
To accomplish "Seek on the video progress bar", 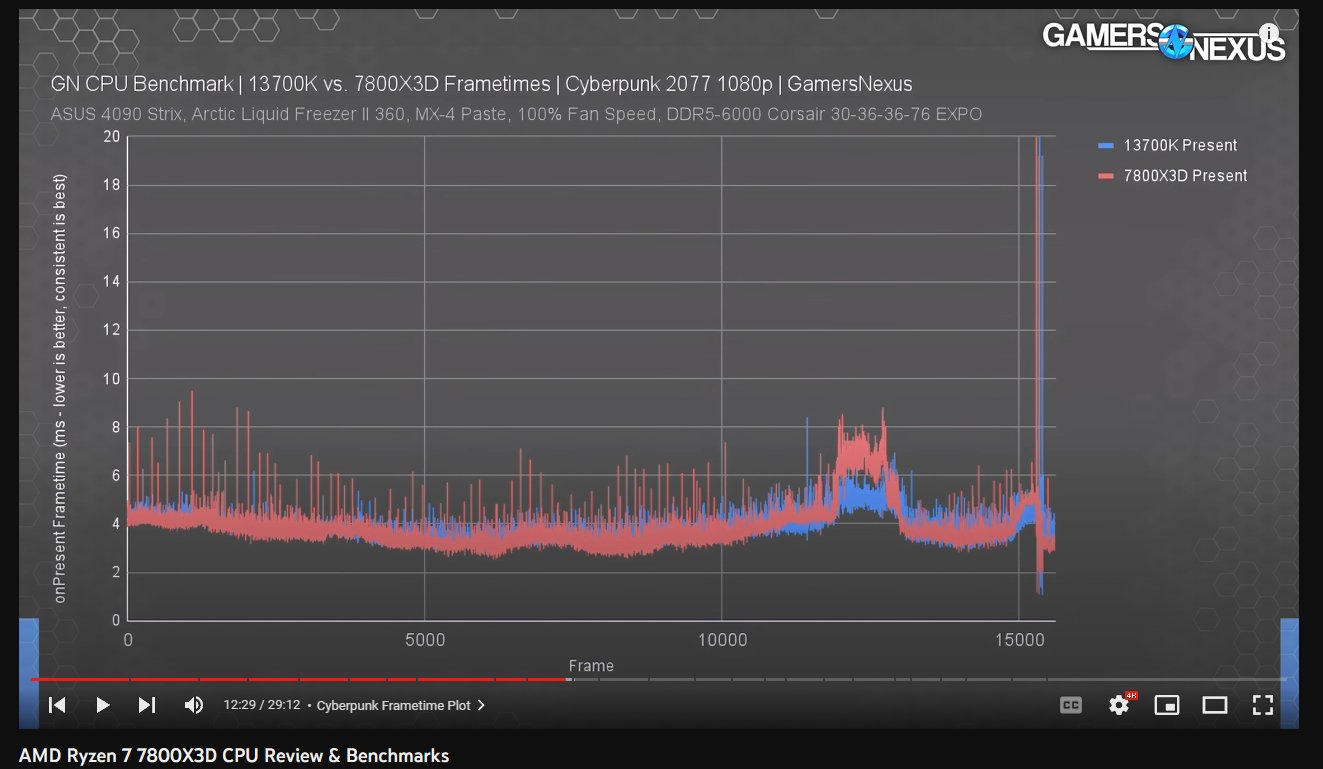I will click(659, 680).
